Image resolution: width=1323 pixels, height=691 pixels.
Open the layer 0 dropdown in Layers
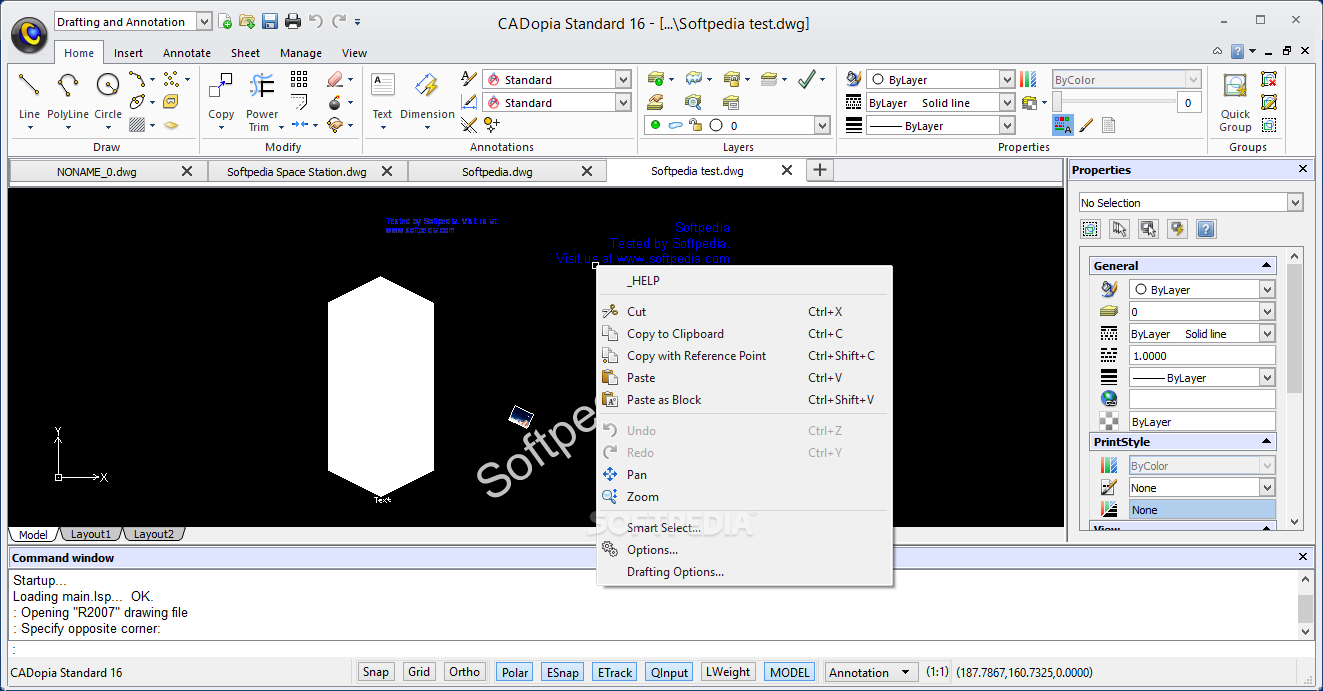(822, 125)
